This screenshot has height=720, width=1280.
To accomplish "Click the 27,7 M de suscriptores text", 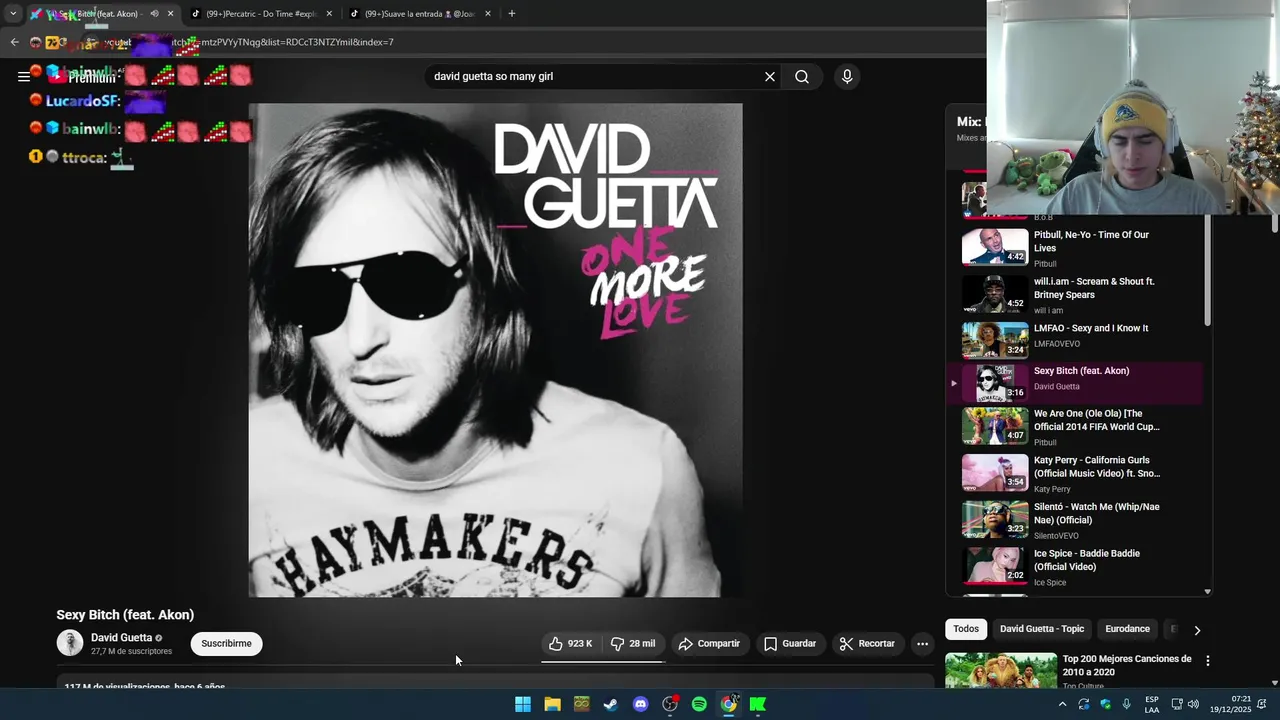I will (x=131, y=652).
